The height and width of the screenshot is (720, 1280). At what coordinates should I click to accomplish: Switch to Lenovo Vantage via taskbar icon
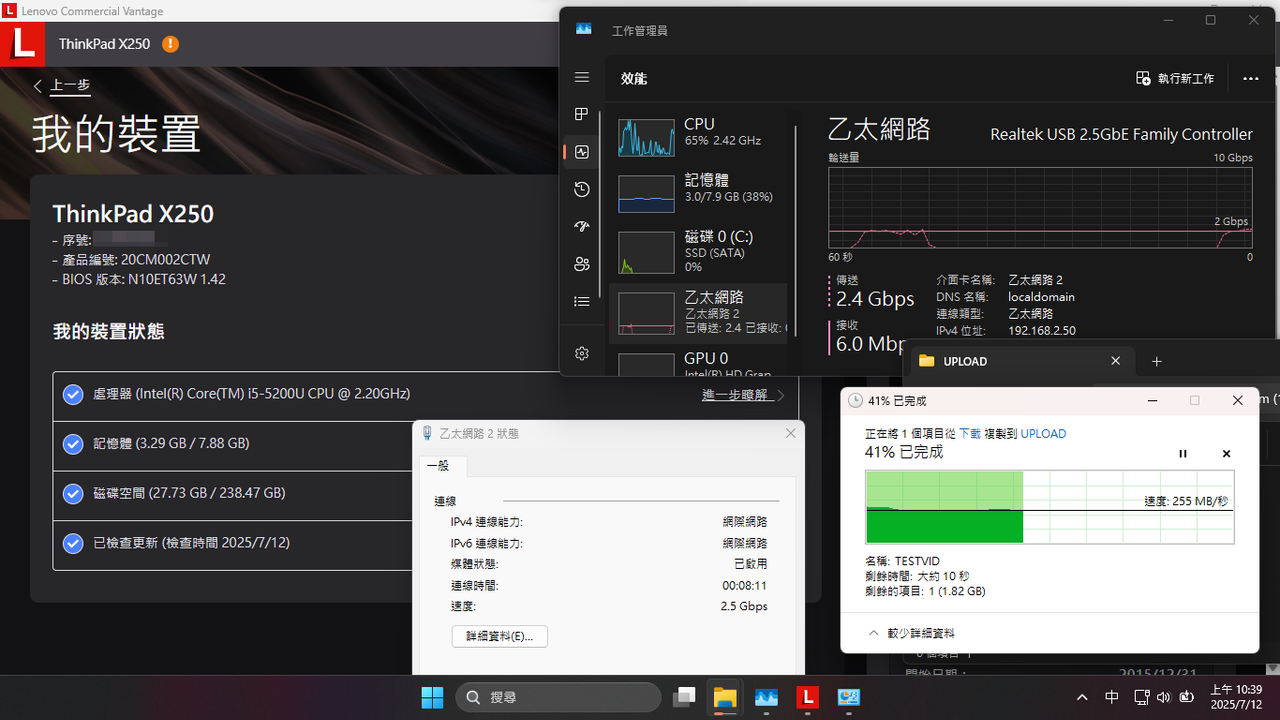tap(807, 697)
